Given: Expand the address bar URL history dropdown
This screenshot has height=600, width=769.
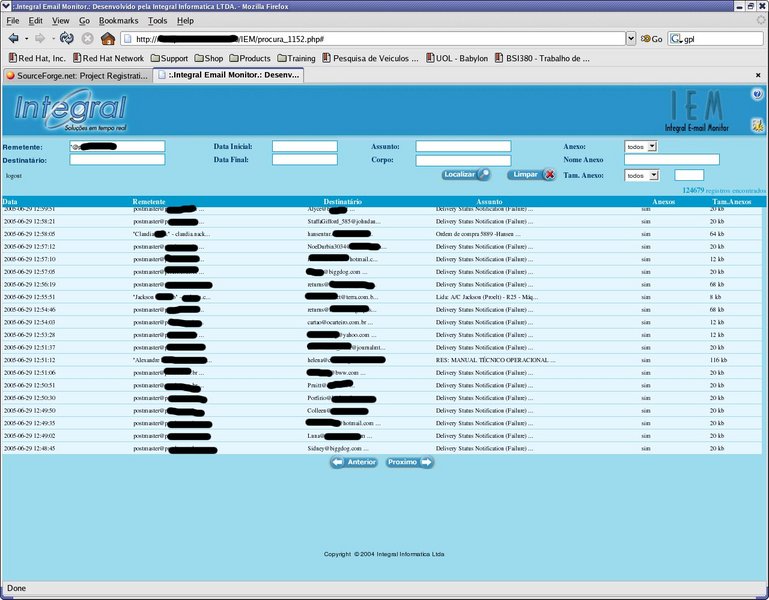Looking at the screenshot, I should pos(630,39).
